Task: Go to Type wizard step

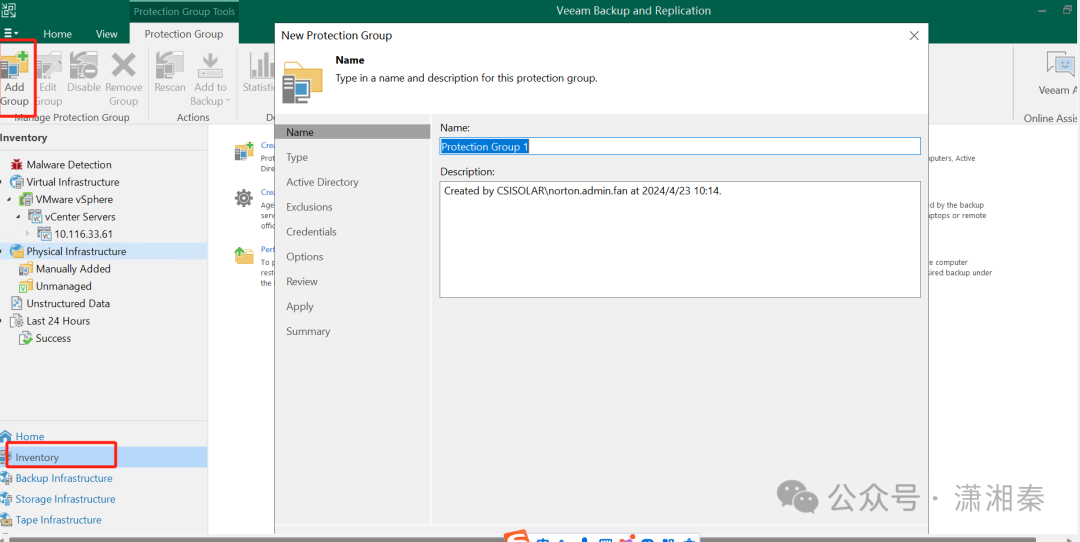Action: pos(297,157)
